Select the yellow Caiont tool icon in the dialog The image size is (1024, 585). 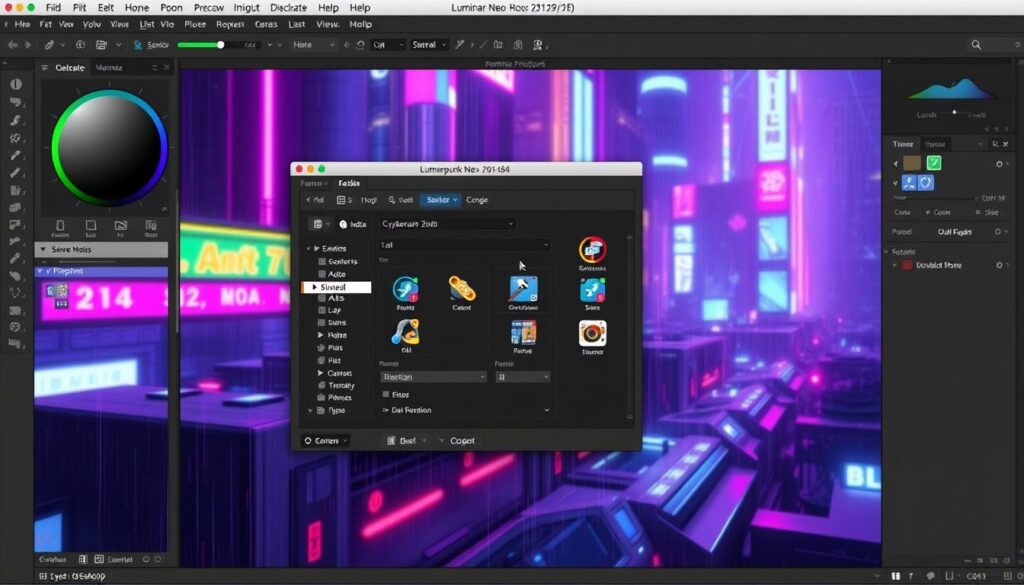point(462,289)
